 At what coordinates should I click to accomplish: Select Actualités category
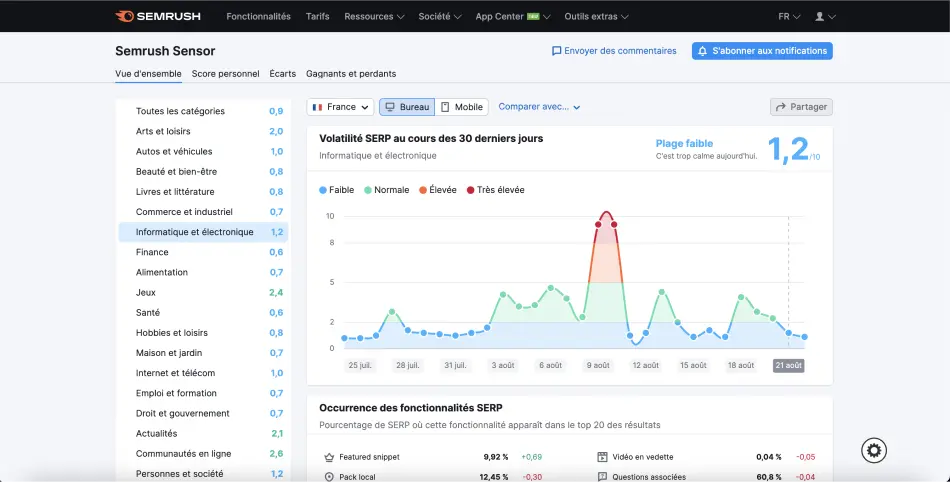204,434
